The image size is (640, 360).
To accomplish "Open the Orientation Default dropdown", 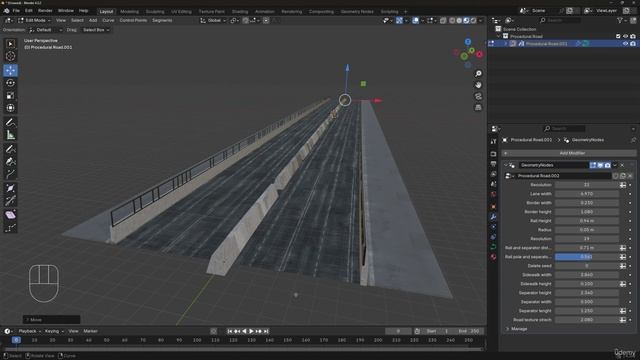I will tap(45, 30).
